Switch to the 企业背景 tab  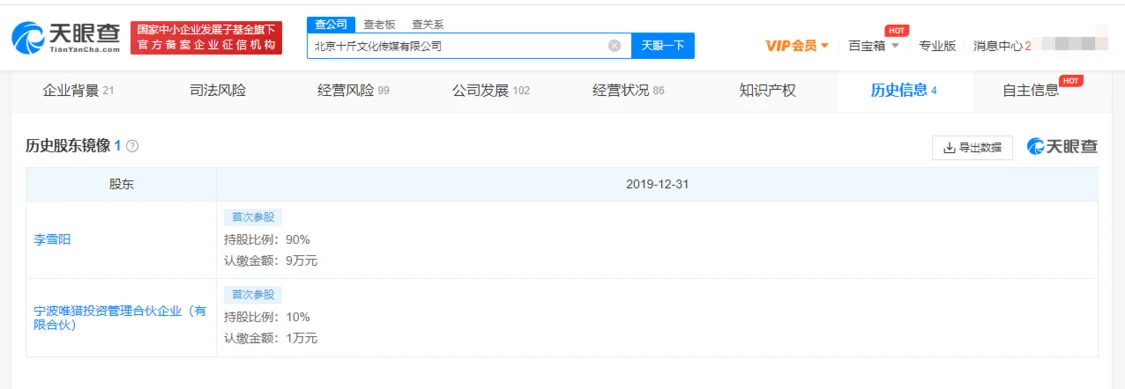pyautogui.click(x=78, y=91)
